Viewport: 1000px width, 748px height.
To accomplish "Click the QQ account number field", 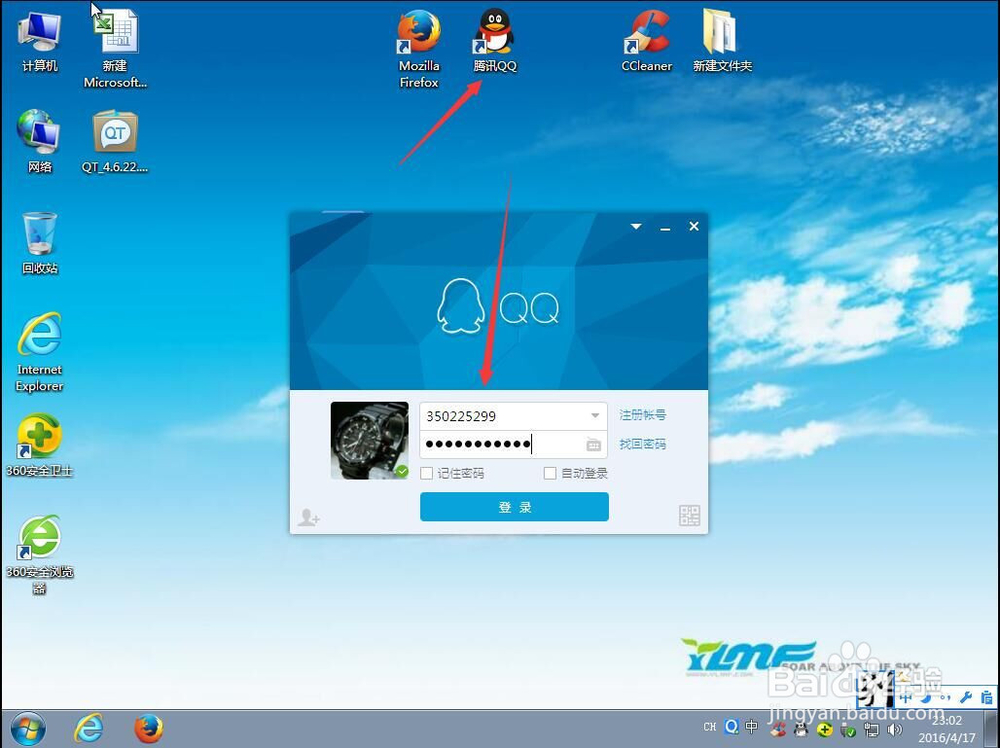I will pyautogui.click(x=513, y=416).
